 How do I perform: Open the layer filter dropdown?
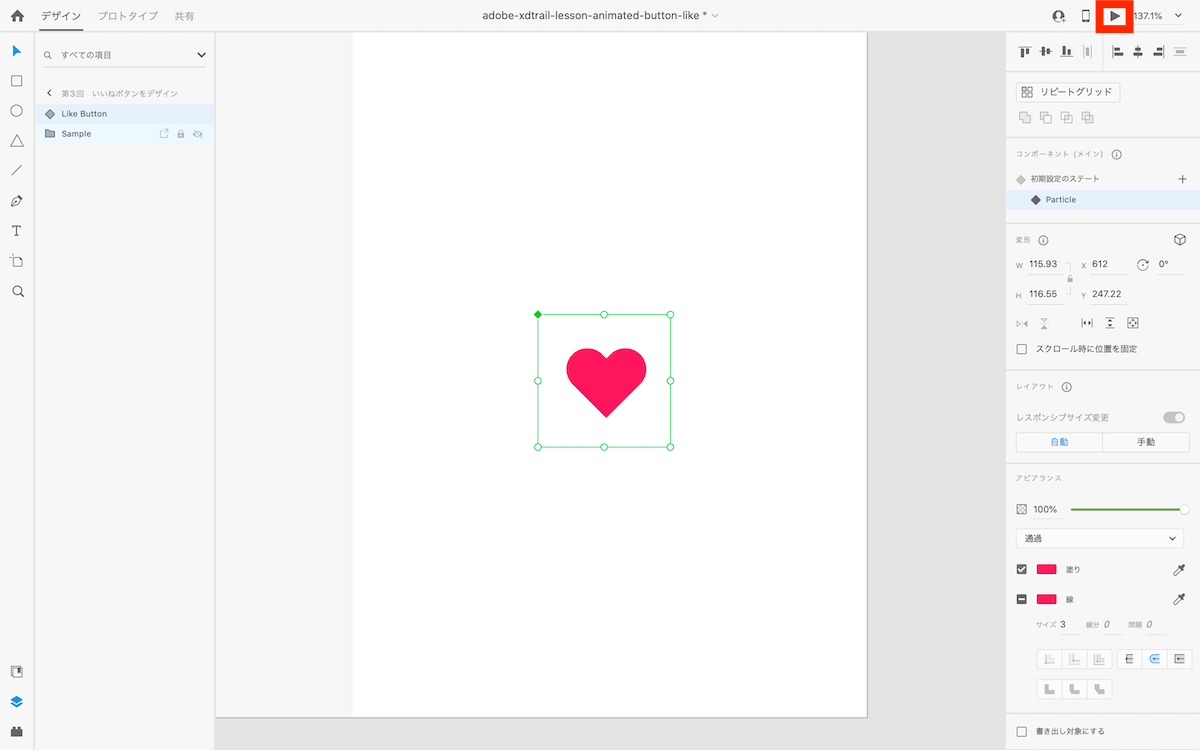pos(201,55)
